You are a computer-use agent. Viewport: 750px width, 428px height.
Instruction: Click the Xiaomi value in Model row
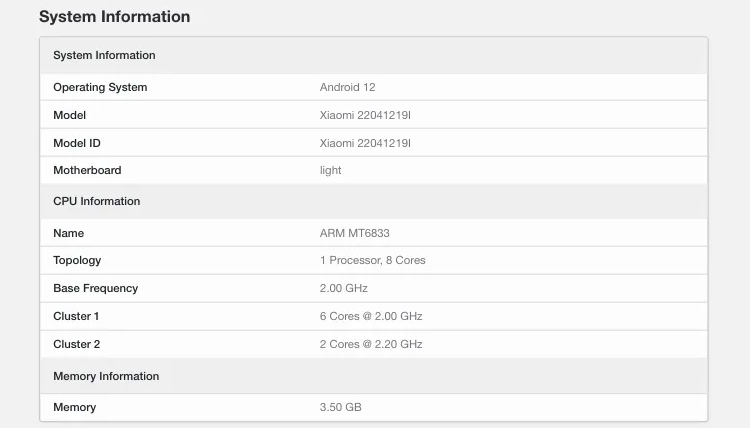pyautogui.click(x=365, y=115)
